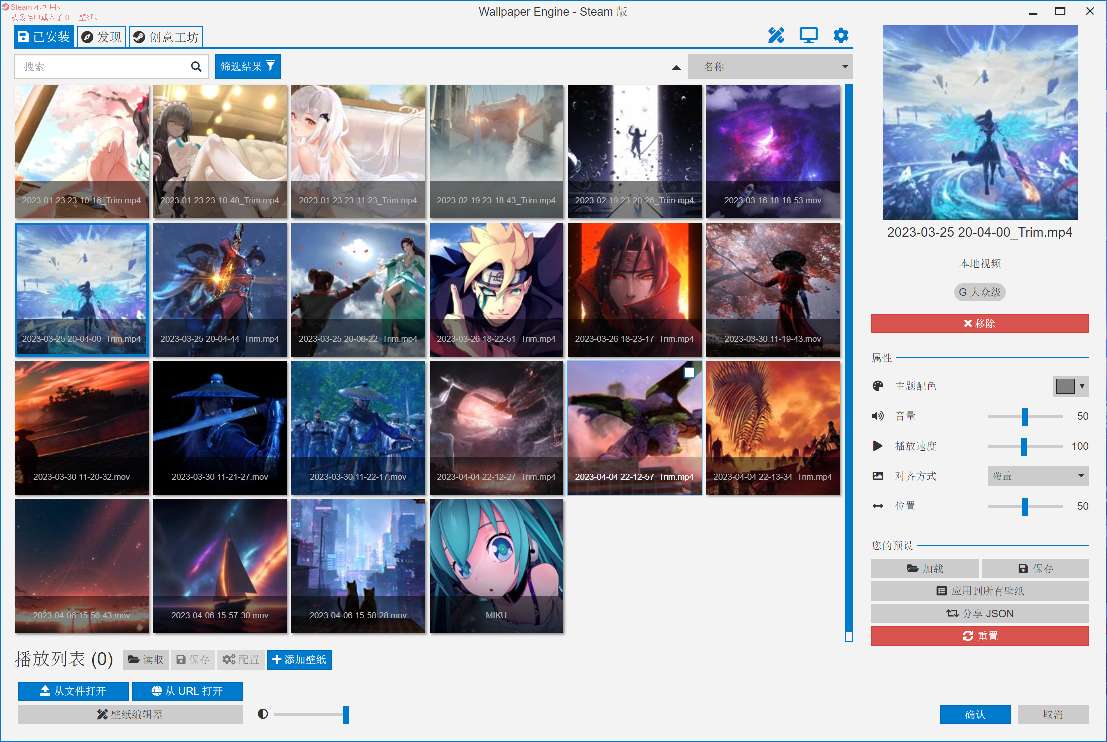
Task: Adjust the playback speed slider at 100
Action: point(1024,445)
